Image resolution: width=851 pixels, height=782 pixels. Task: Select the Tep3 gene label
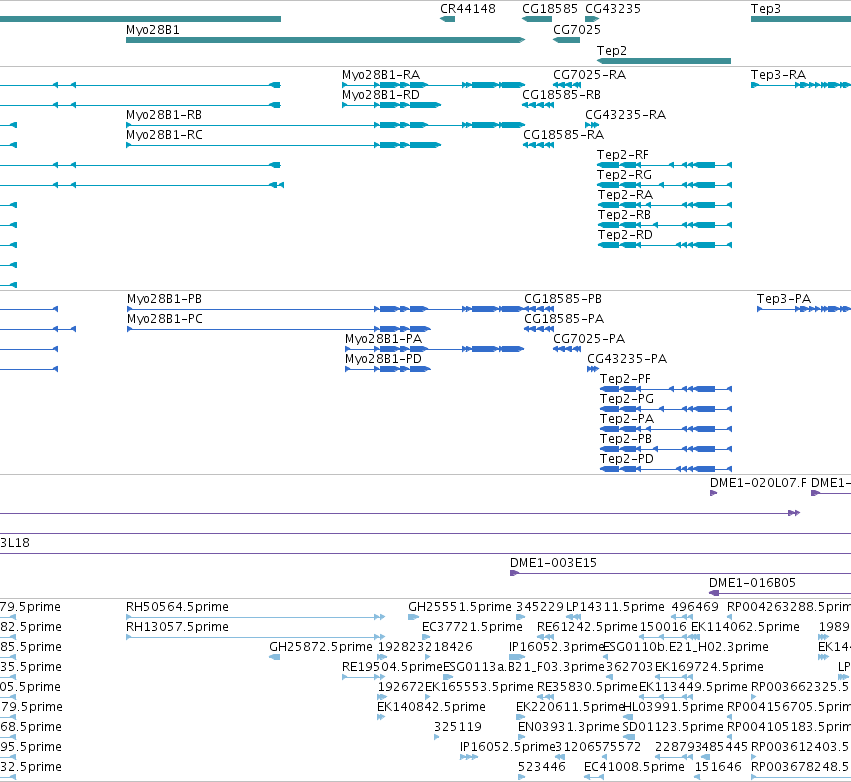click(x=766, y=9)
